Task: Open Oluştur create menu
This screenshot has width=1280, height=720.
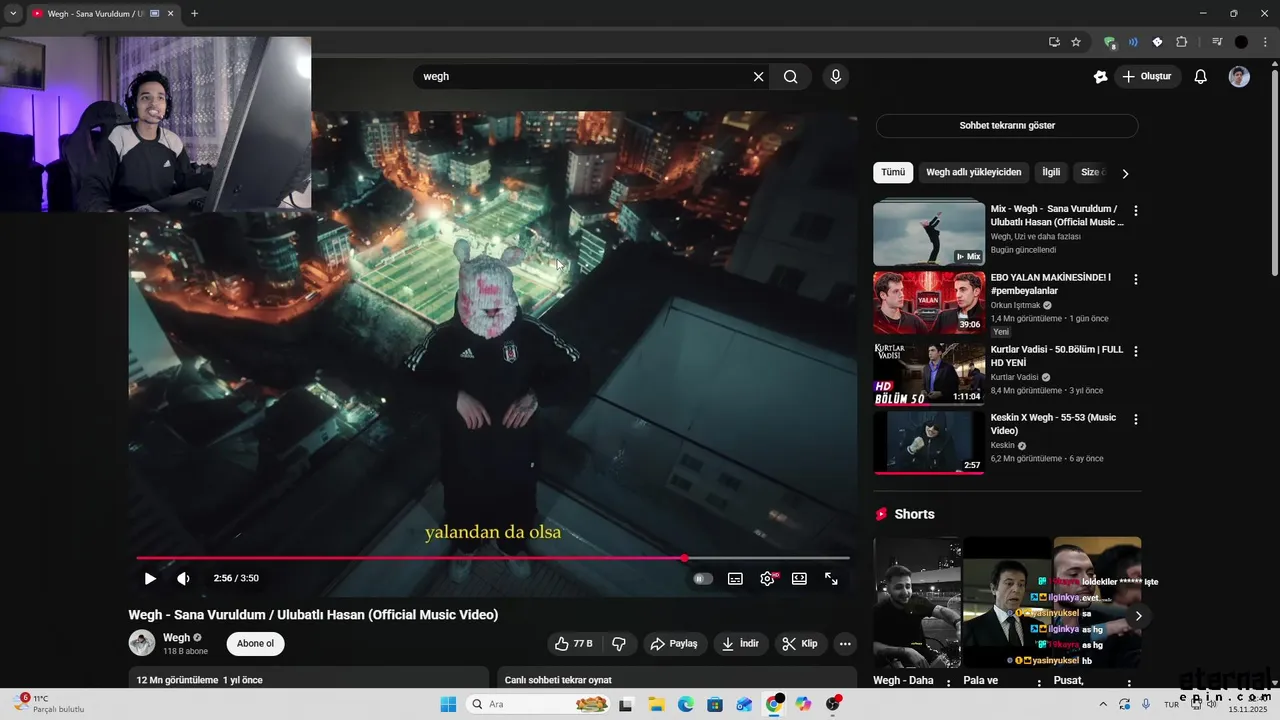Action: (x=1147, y=77)
